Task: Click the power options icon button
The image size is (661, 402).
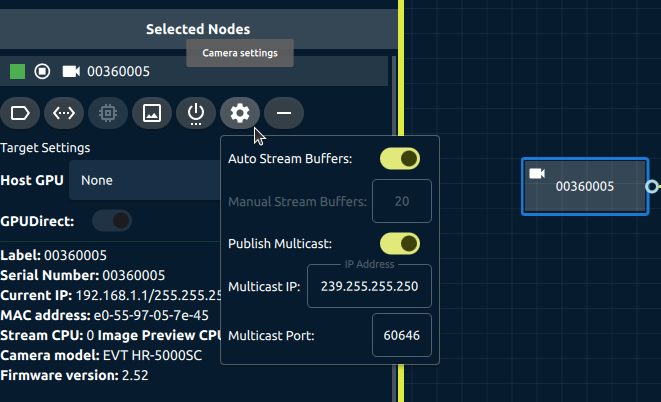Action: point(196,113)
